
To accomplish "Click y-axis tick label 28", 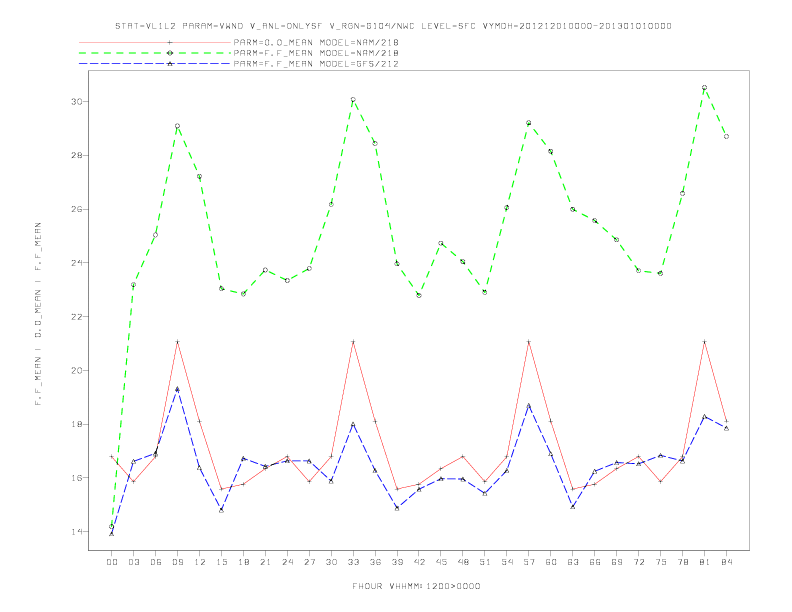I will (x=77, y=156).
